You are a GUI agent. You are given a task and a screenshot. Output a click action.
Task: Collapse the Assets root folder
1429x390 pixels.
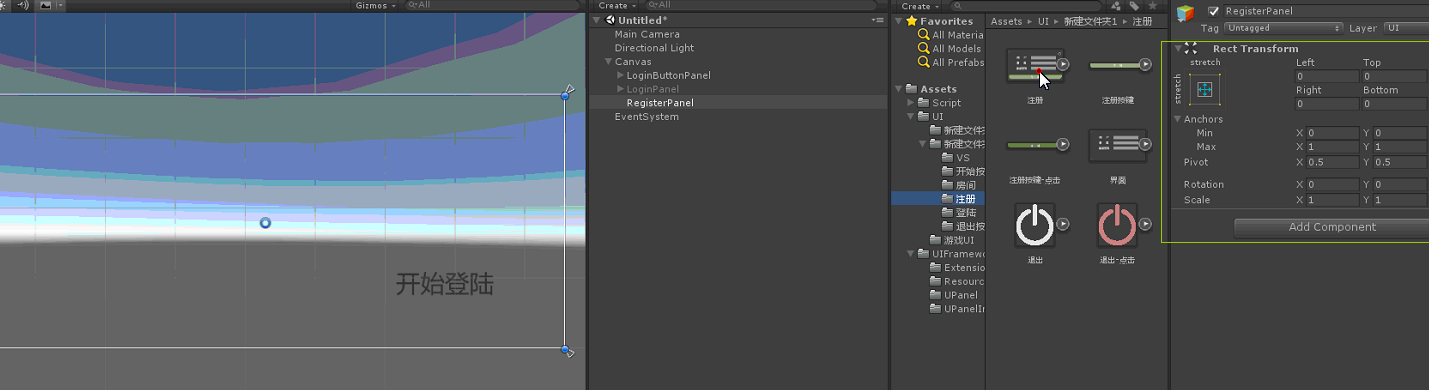point(898,89)
